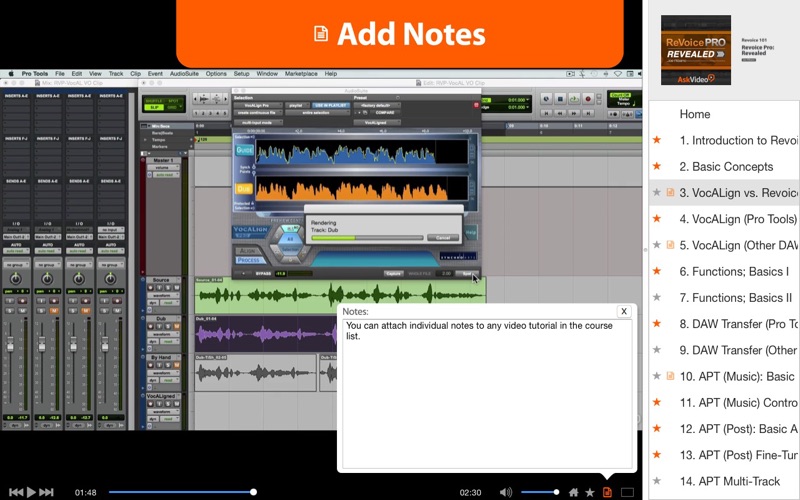The image size is (800, 500).
Task: Enter fullscreen with the rectangle icon
Action: 627,492
